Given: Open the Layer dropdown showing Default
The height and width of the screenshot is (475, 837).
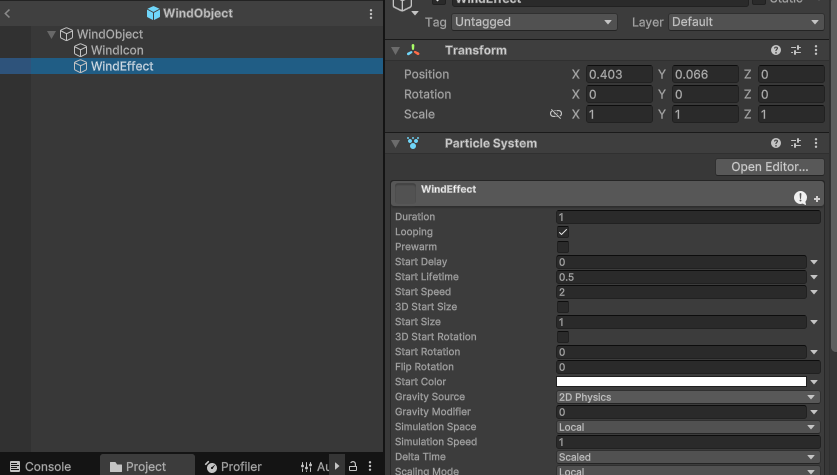Looking at the screenshot, I should [x=746, y=22].
